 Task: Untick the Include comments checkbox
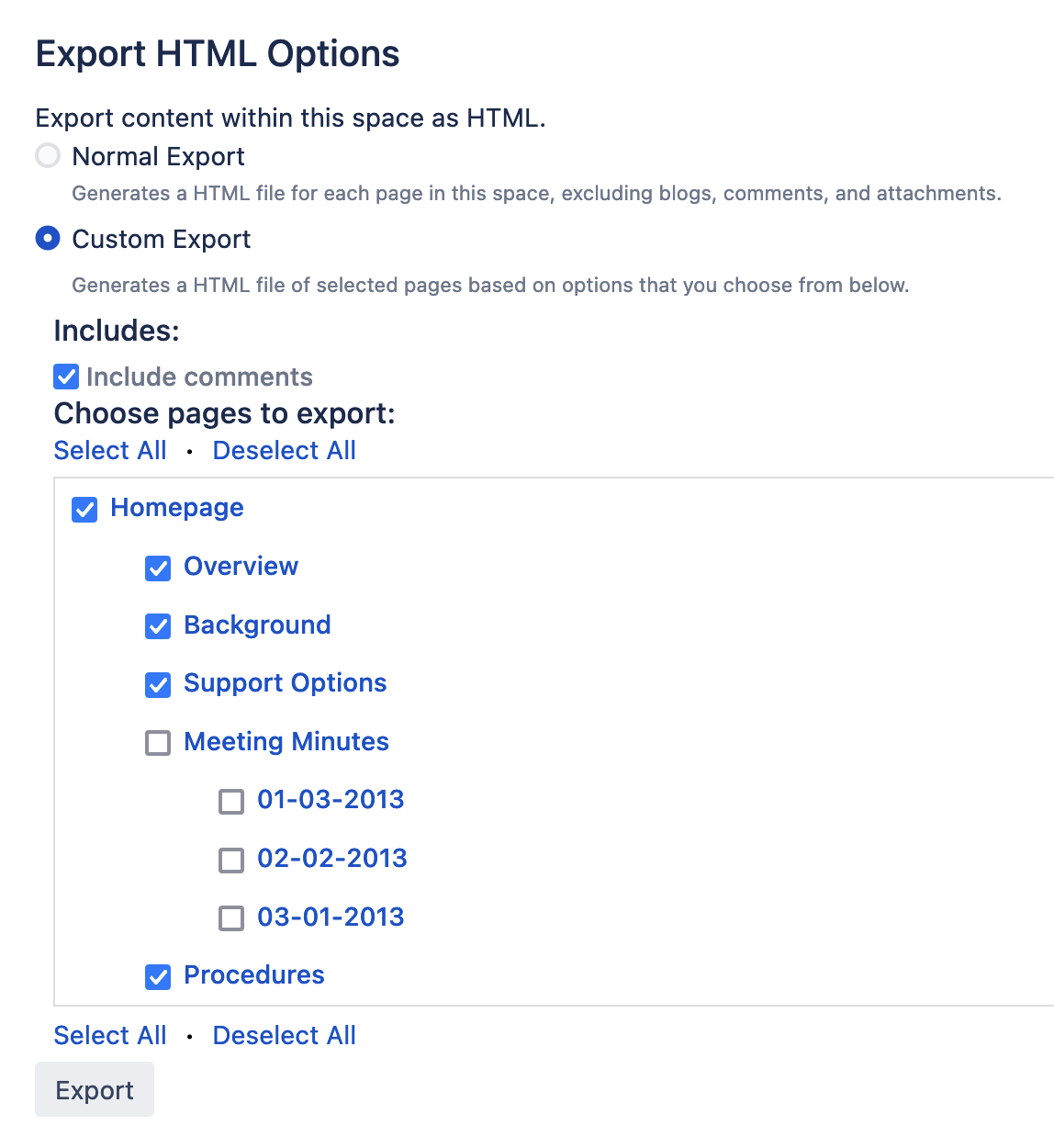pyautogui.click(x=66, y=377)
